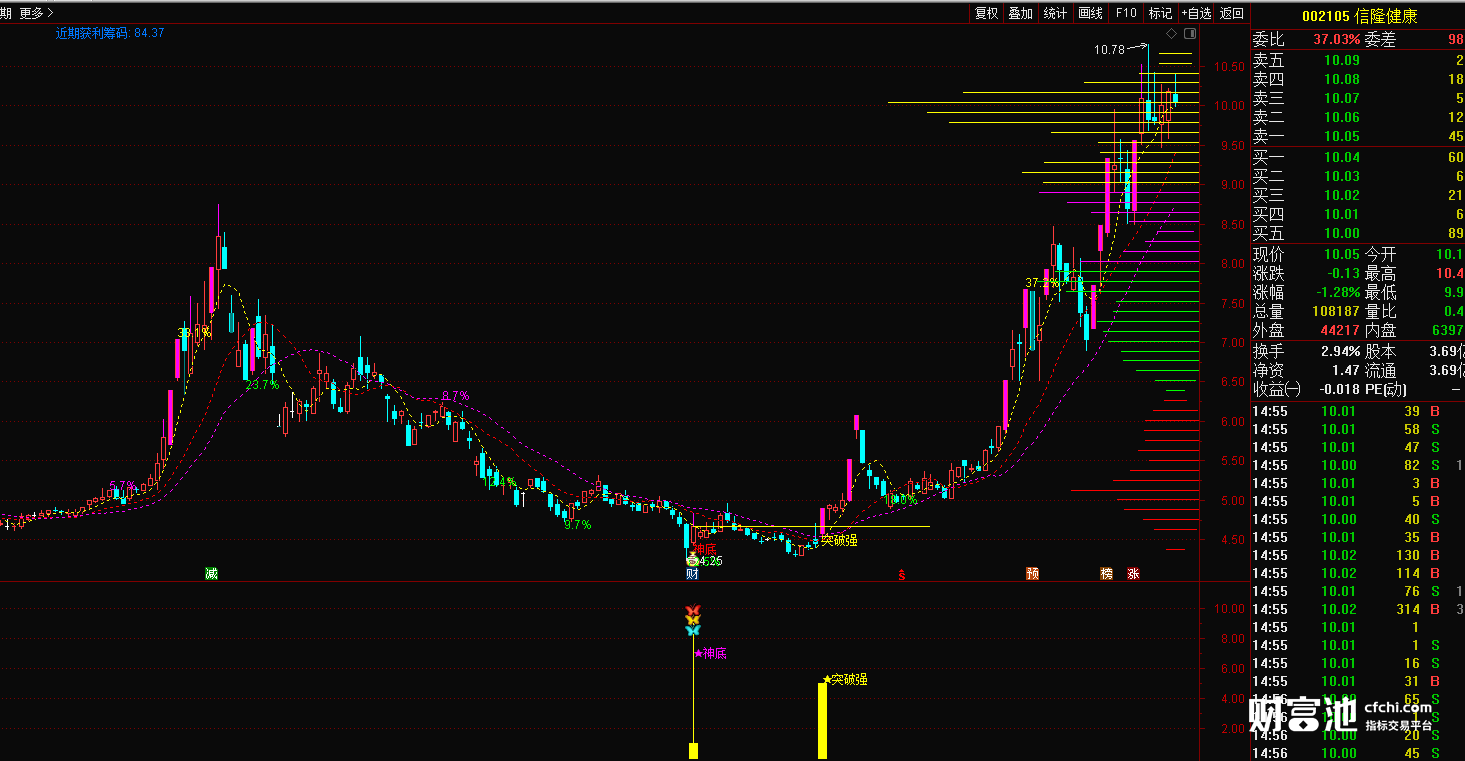Click the trade row with volume 314
The image size is (1465, 761).
click(x=1357, y=609)
